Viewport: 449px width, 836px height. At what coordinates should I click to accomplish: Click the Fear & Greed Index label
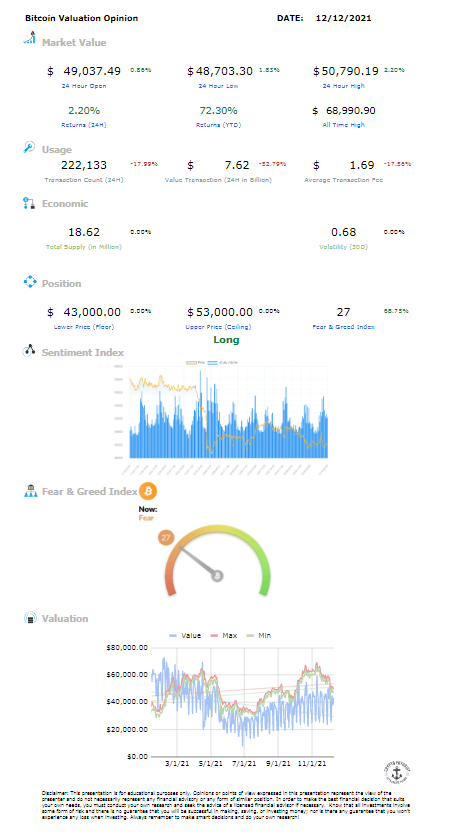point(343,327)
